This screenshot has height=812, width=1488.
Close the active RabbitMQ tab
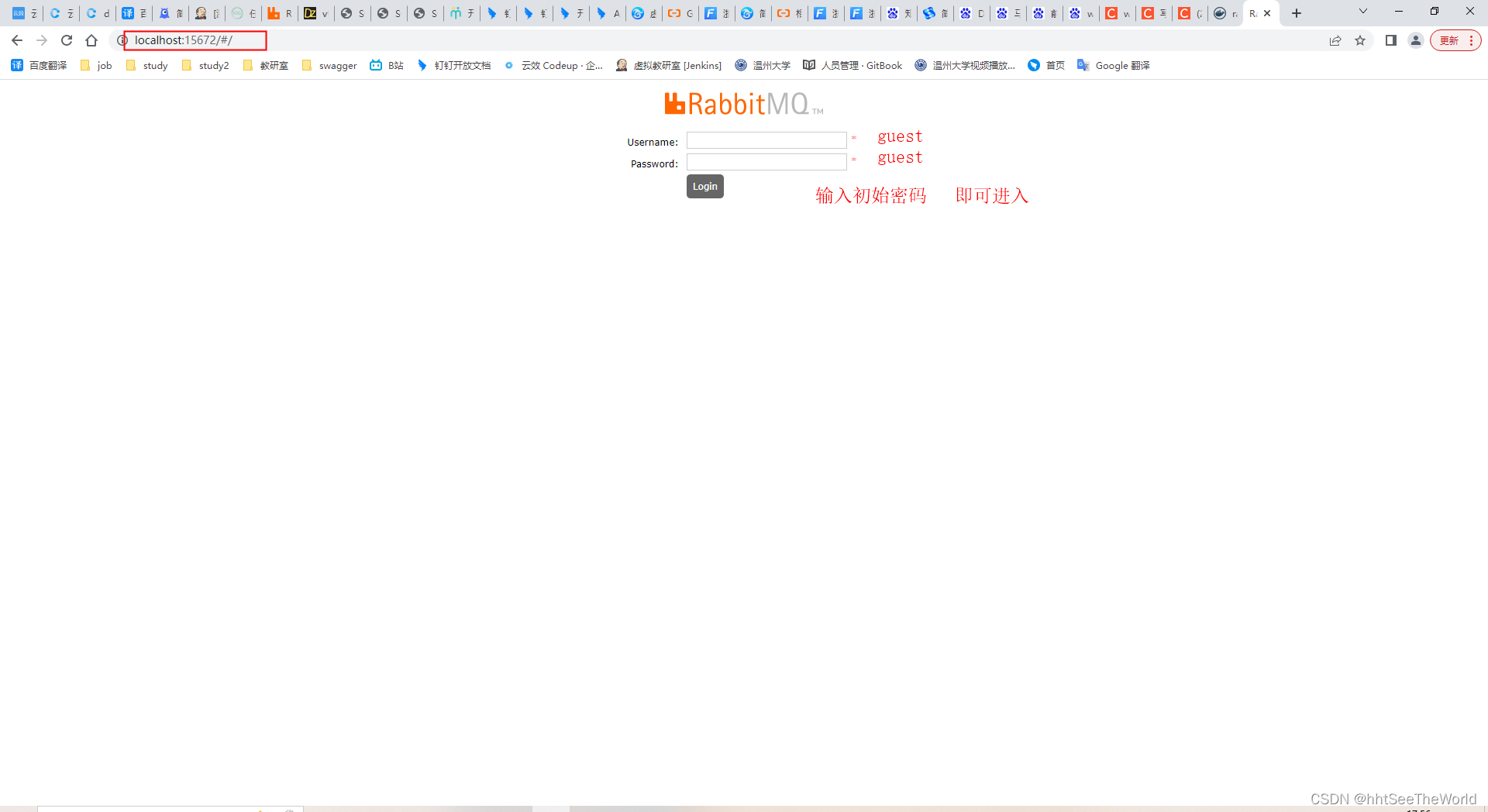coord(1268,13)
